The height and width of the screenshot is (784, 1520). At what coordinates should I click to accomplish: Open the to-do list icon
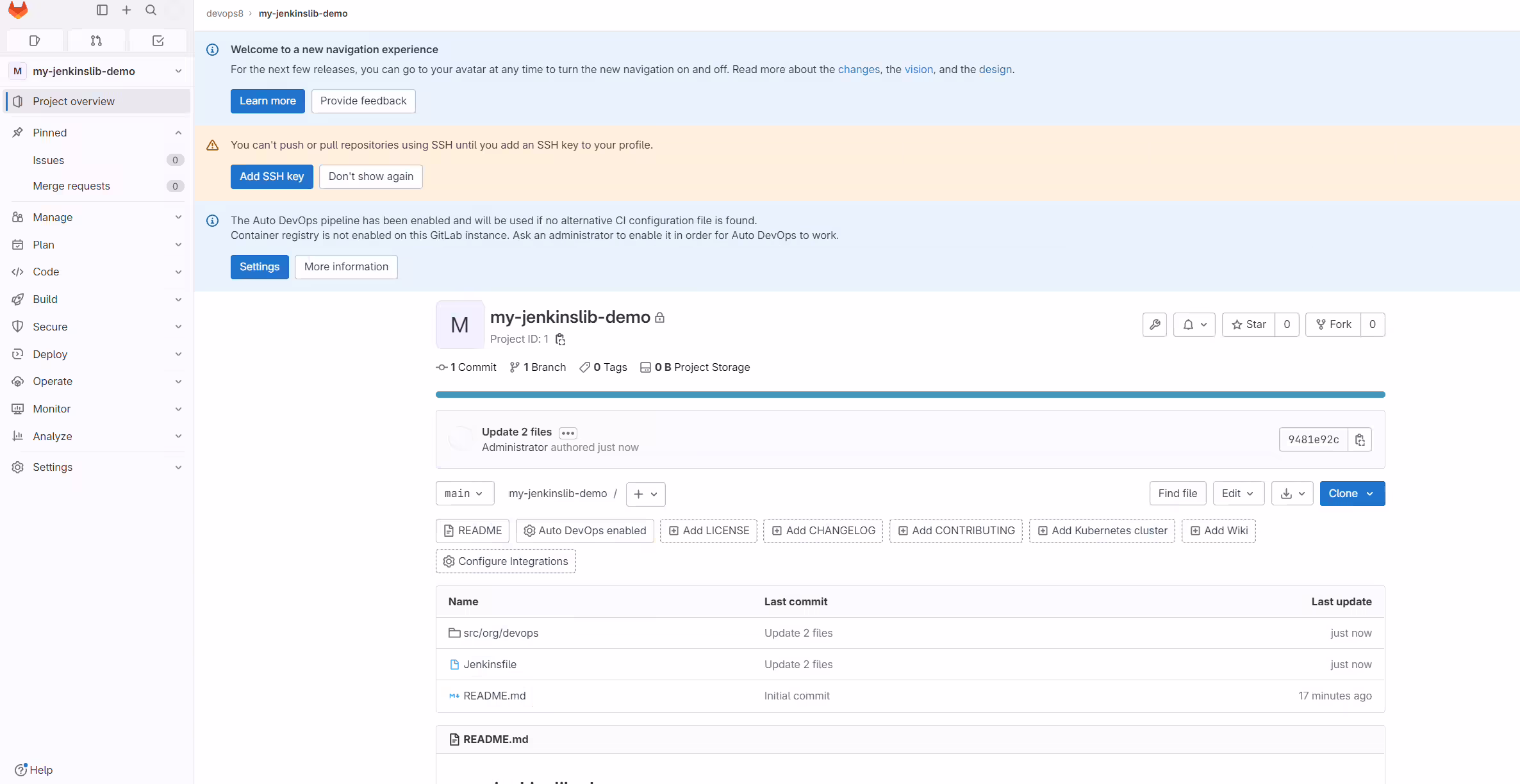158,40
